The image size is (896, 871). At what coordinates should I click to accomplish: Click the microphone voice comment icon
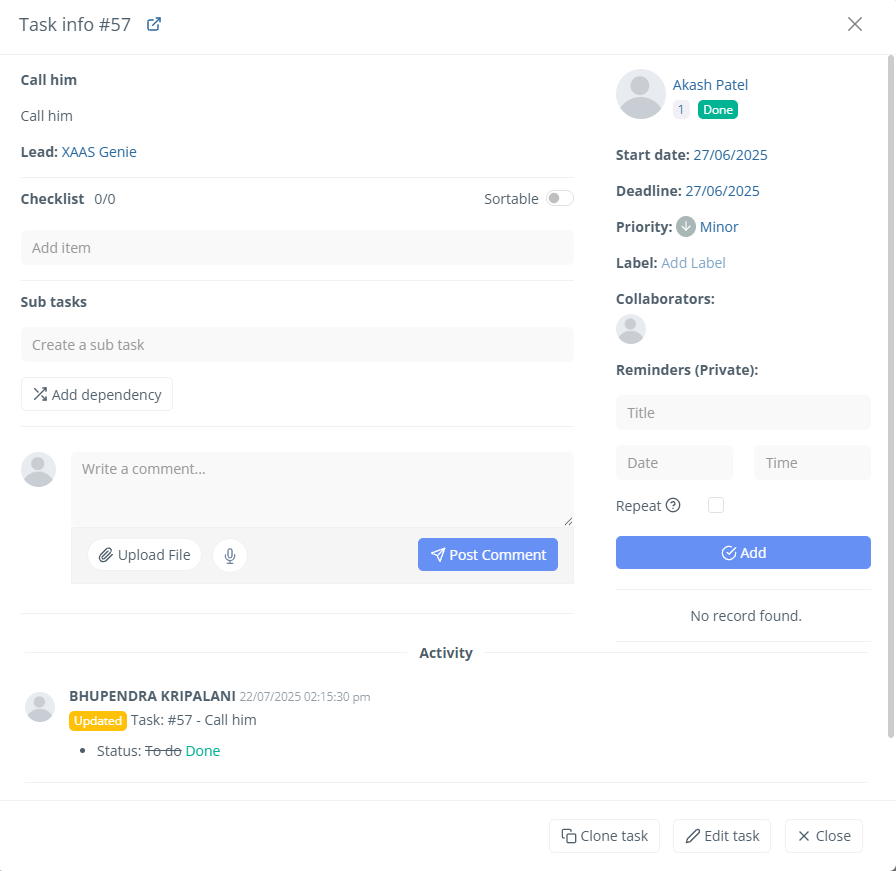(x=230, y=555)
